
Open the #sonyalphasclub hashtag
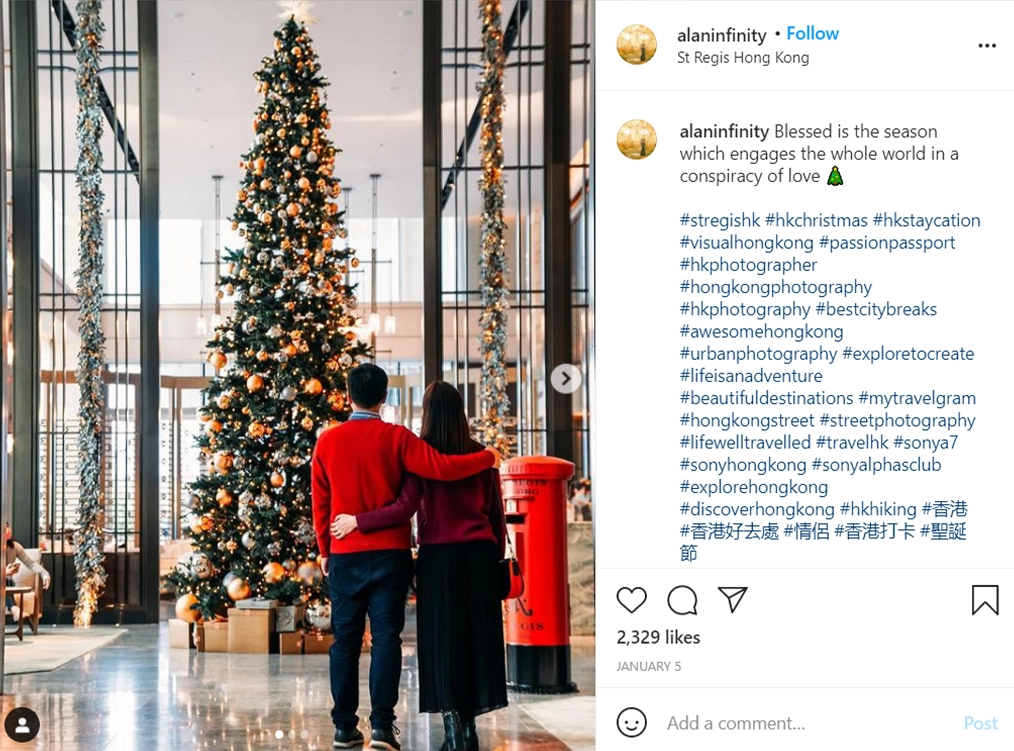click(876, 464)
